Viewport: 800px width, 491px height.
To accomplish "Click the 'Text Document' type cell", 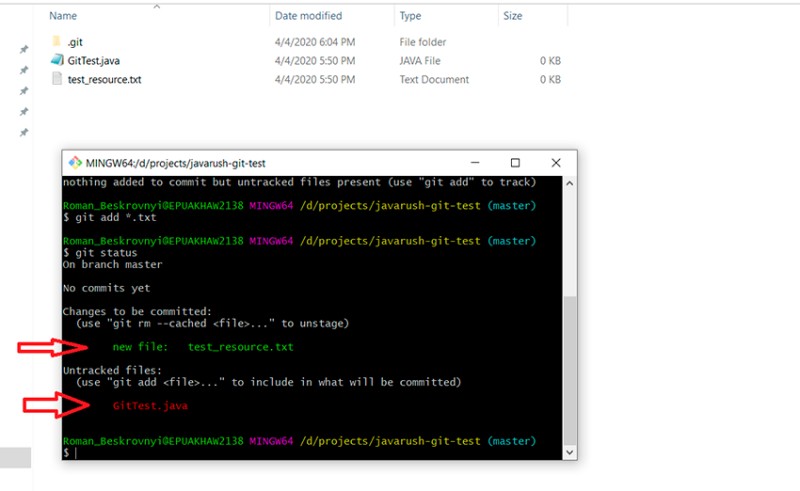I will click(434, 80).
